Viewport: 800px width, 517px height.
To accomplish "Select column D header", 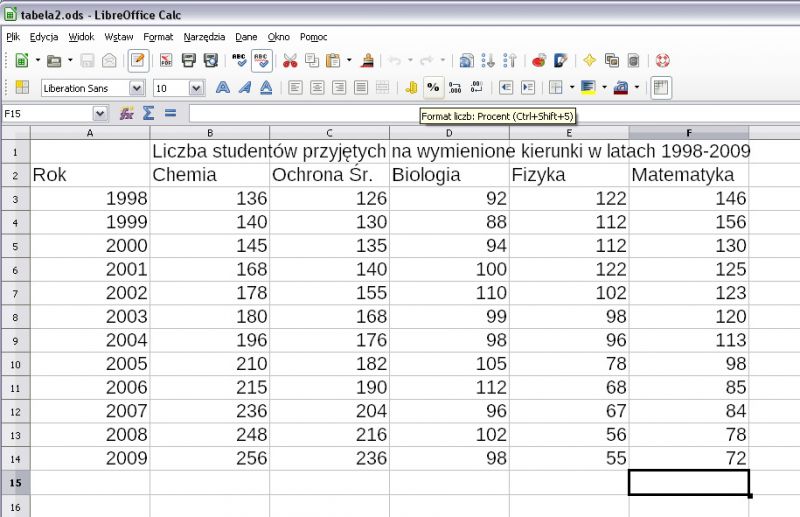I will [449, 132].
